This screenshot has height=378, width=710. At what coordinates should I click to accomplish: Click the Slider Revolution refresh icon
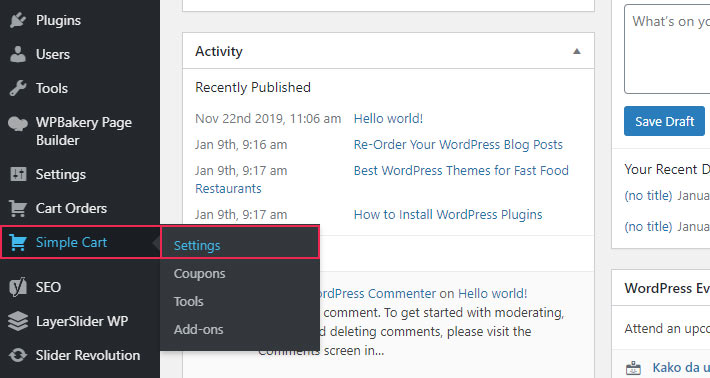18,355
